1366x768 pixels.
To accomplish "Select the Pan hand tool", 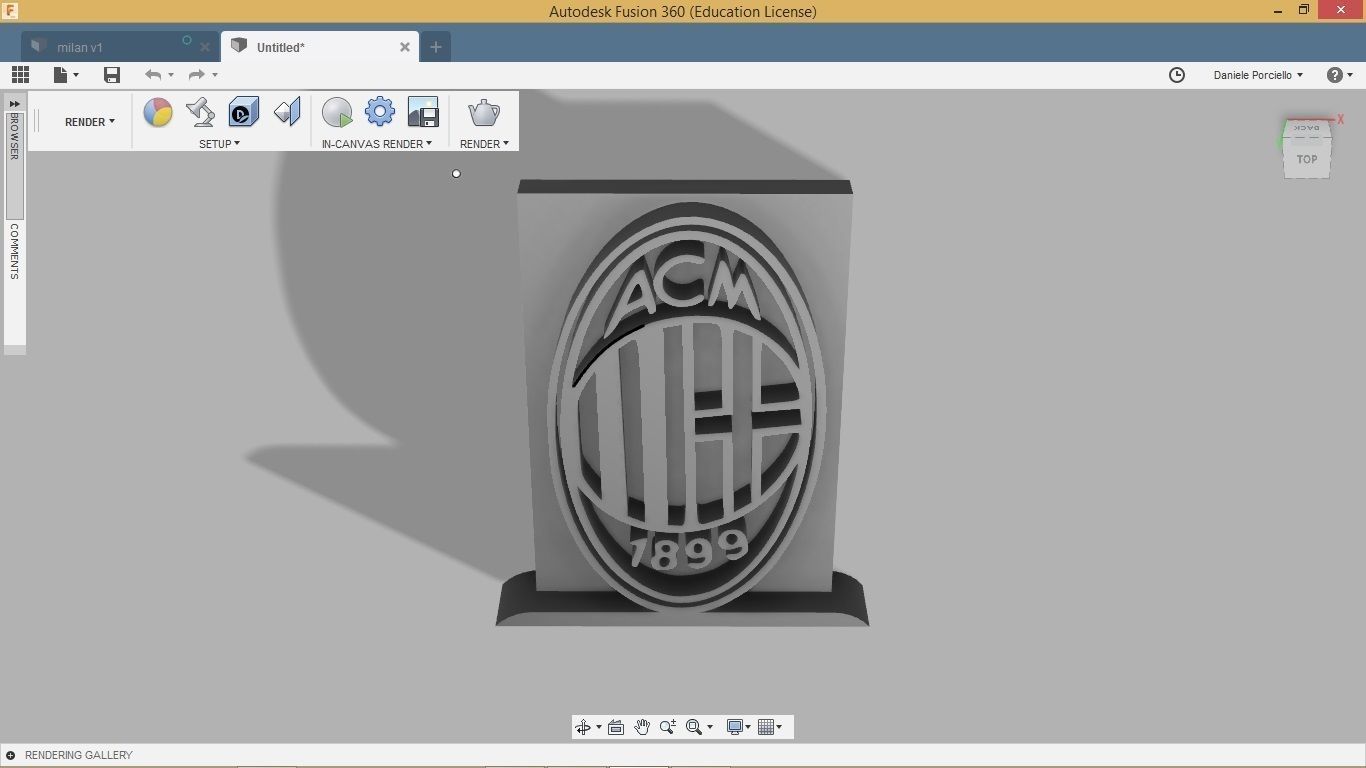I will (x=642, y=727).
